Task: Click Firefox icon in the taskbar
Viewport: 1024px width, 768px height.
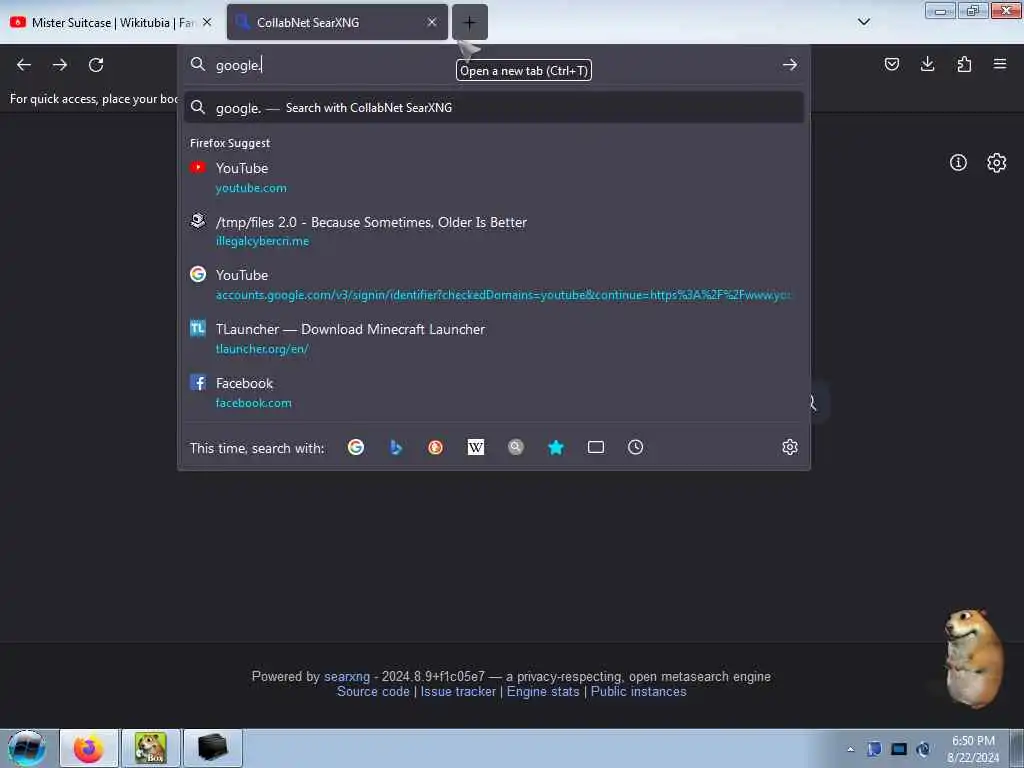Action: tap(89, 748)
